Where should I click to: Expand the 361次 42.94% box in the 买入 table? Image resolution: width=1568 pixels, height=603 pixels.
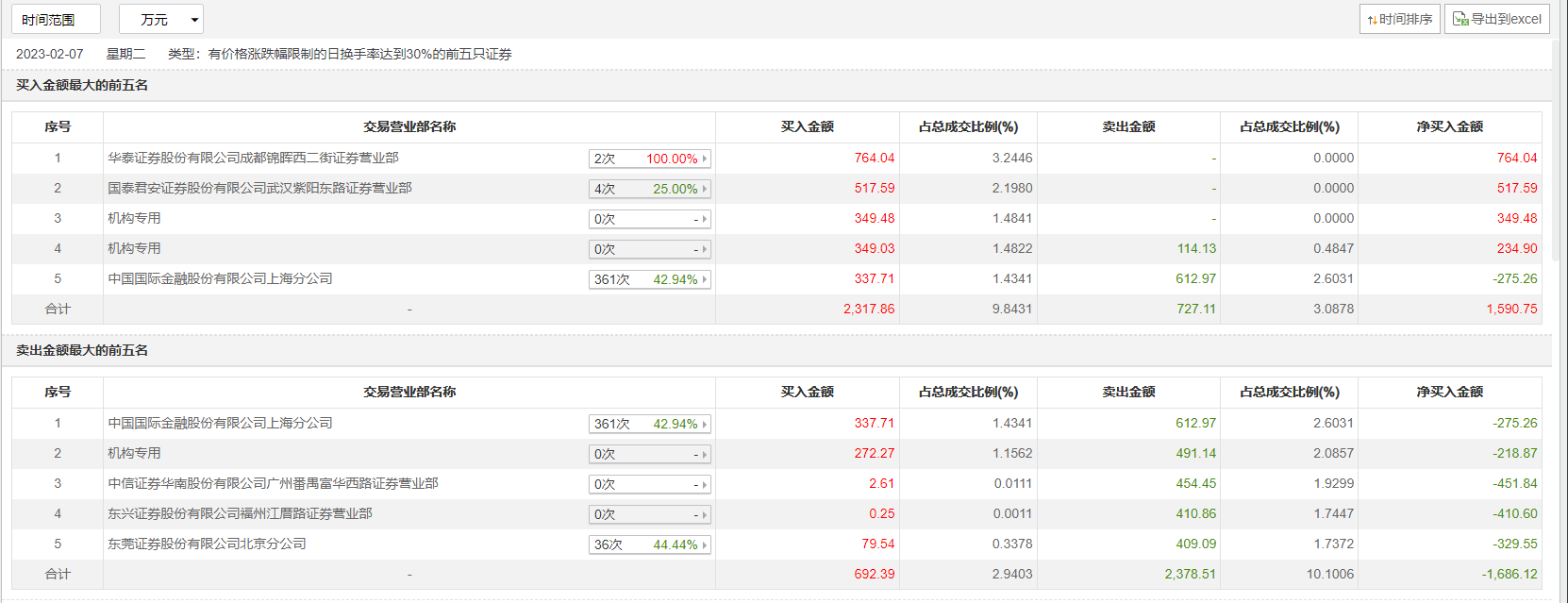pyautogui.click(x=649, y=280)
